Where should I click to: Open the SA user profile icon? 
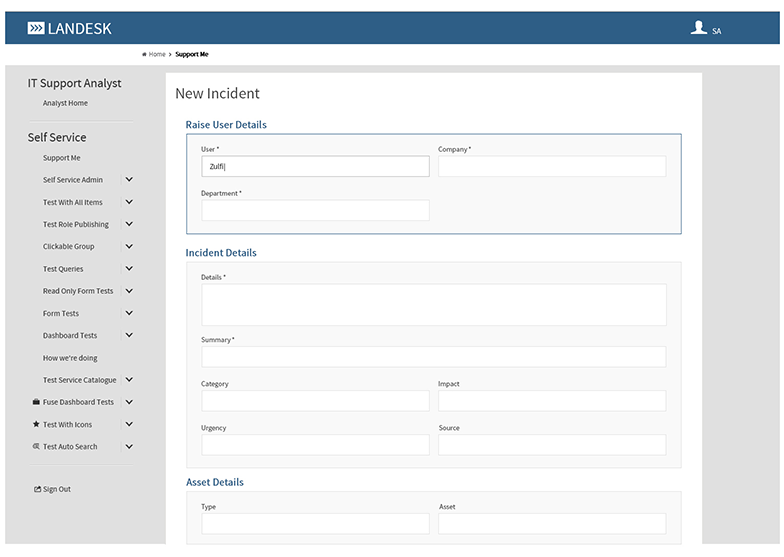[699, 28]
